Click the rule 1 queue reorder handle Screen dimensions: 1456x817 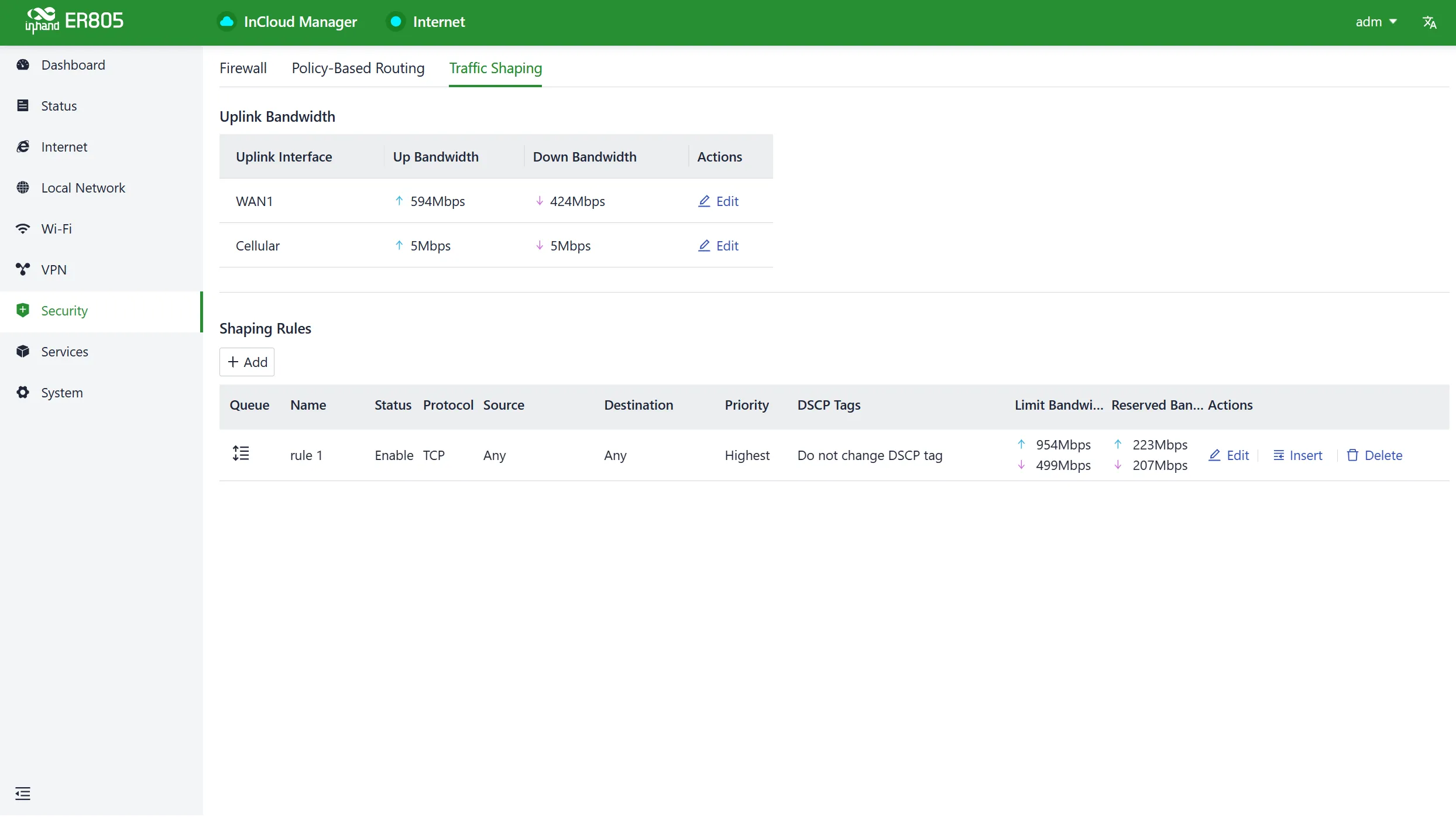241,454
